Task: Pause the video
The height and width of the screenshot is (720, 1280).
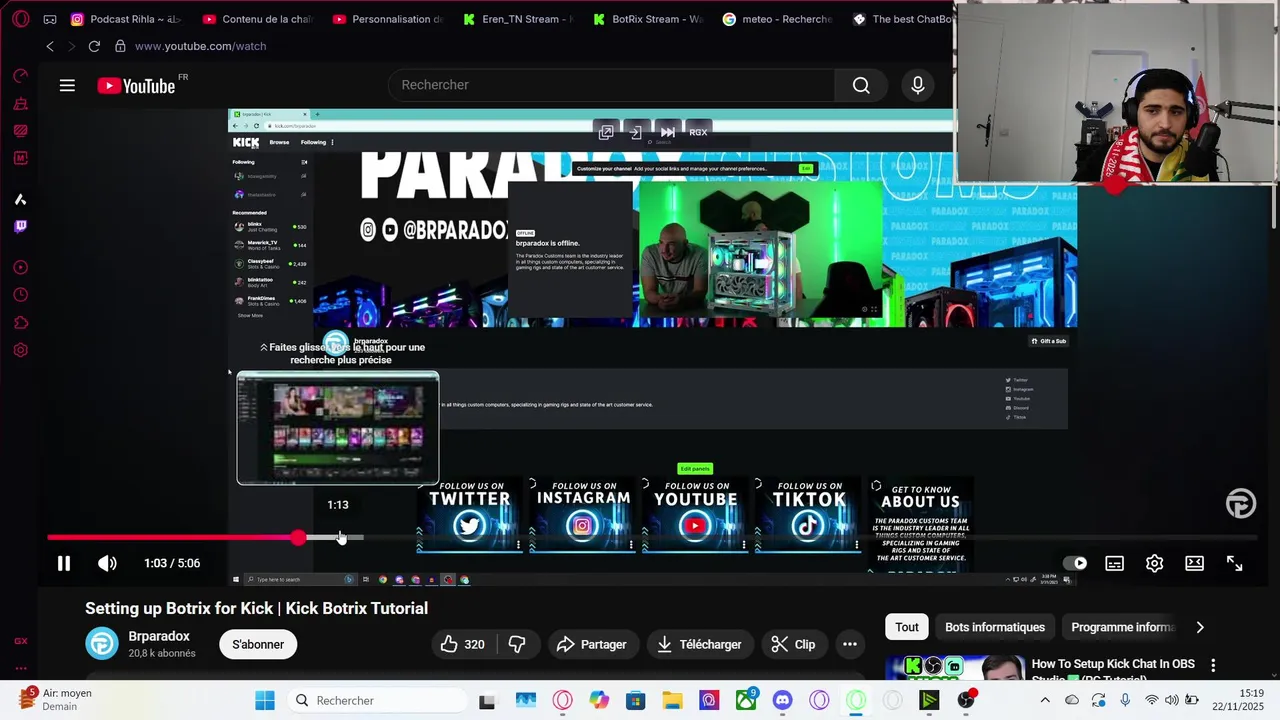Action: tap(63, 563)
